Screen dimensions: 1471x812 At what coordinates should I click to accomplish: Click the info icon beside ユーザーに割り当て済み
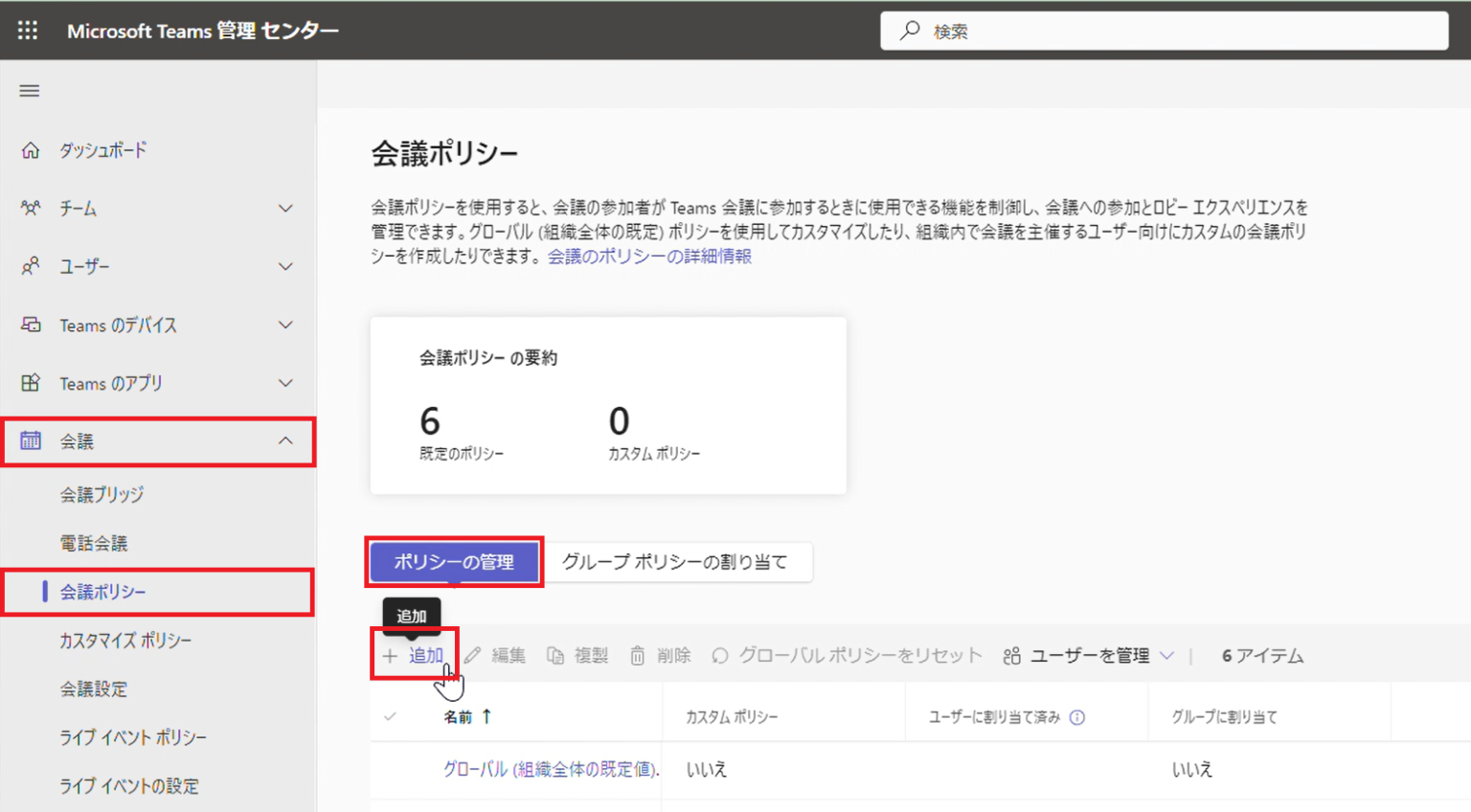pos(1079,715)
